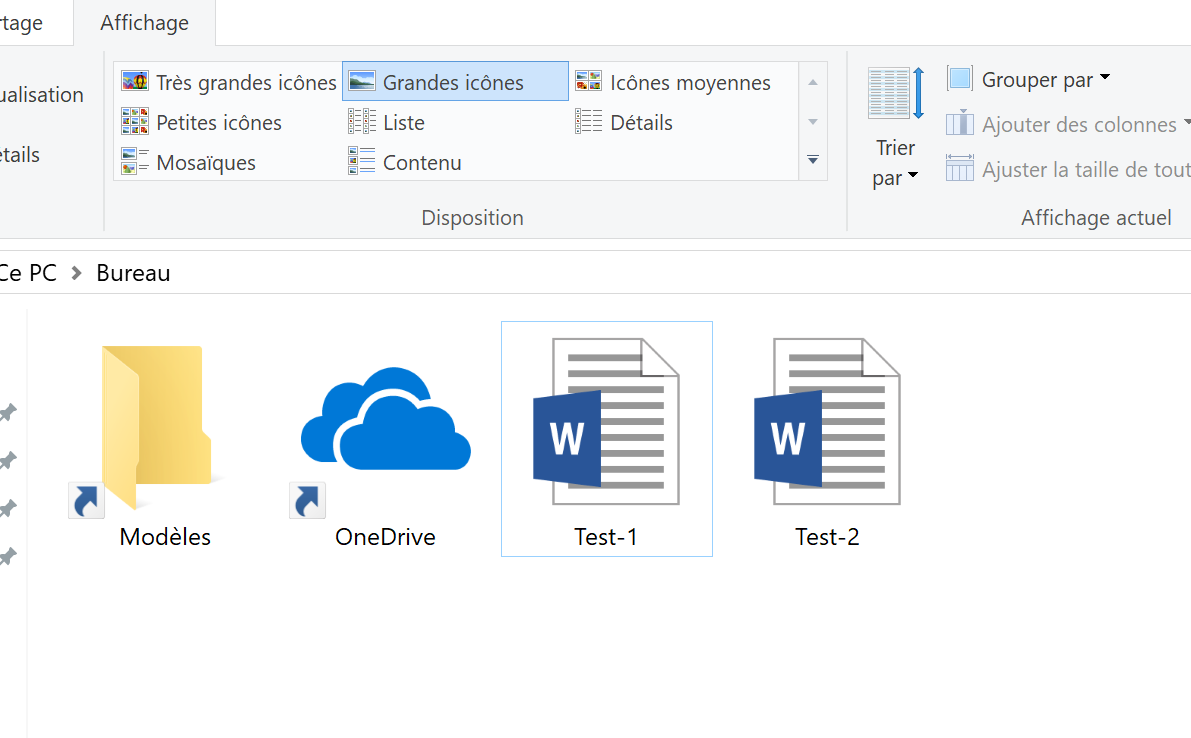Click the Grouper par icon

point(959,78)
